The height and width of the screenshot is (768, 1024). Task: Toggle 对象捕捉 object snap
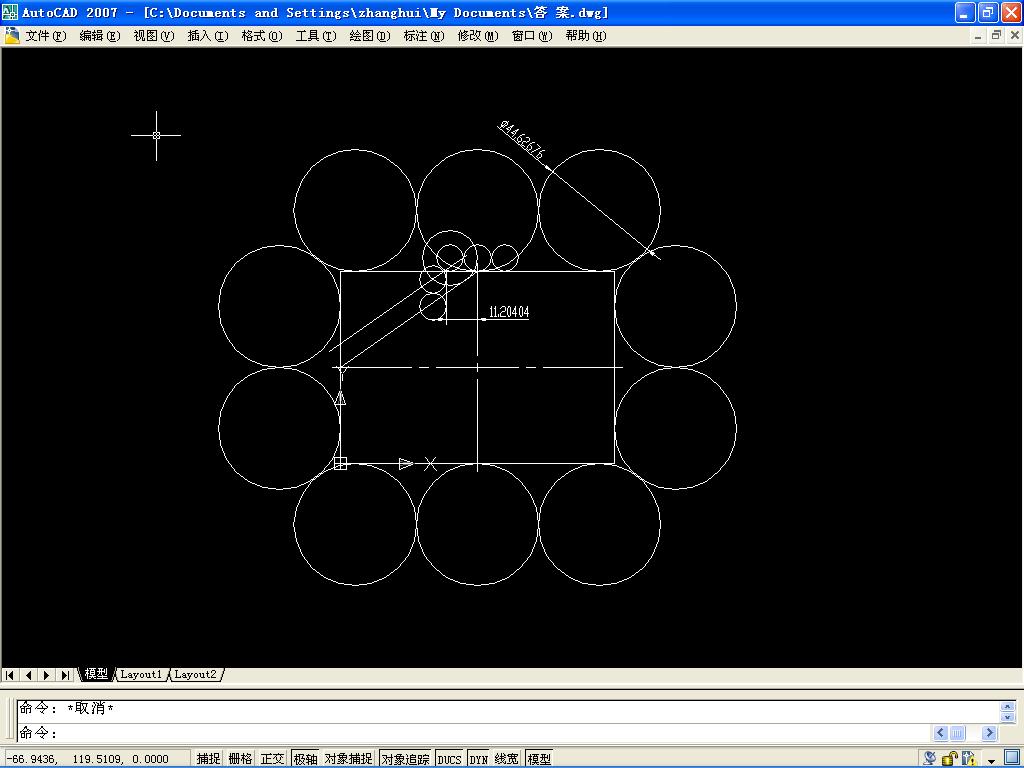click(x=349, y=758)
